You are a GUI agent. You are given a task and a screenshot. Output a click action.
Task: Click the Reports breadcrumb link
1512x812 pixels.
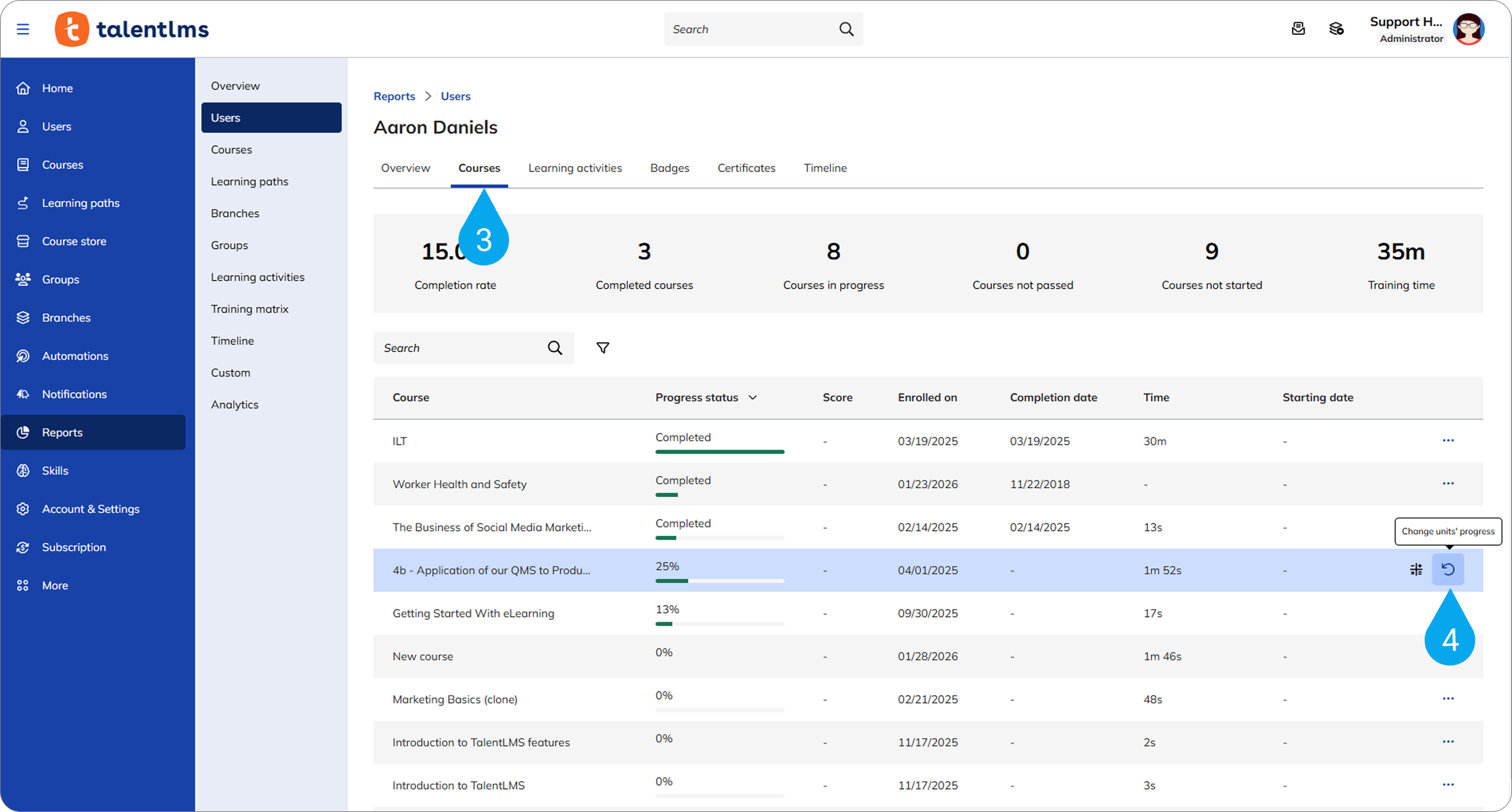(x=394, y=96)
